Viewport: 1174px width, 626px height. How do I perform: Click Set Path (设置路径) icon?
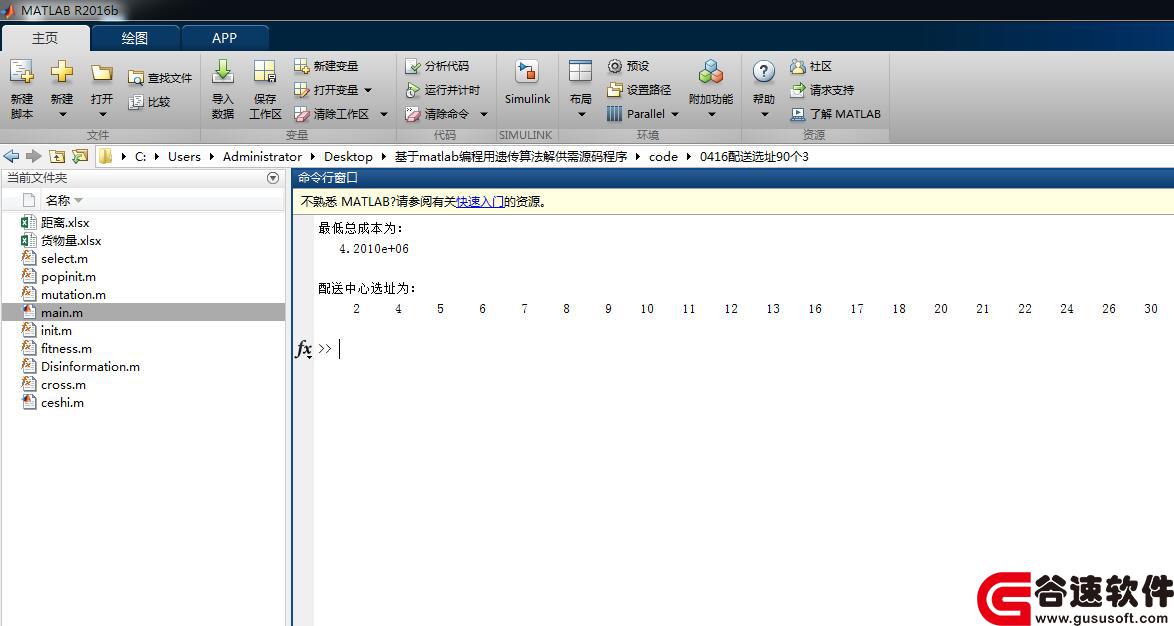click(615, 90)
